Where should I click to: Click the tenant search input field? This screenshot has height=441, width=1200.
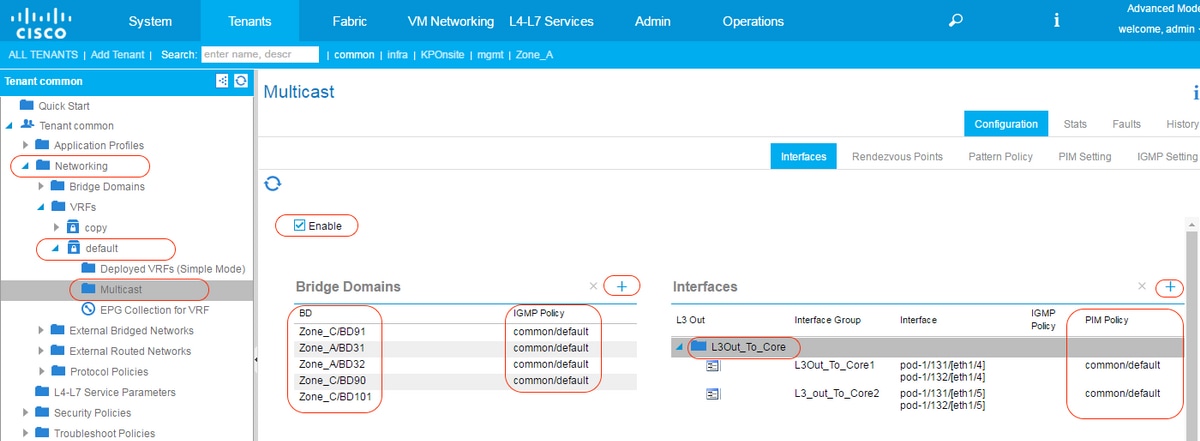[260, 55]
